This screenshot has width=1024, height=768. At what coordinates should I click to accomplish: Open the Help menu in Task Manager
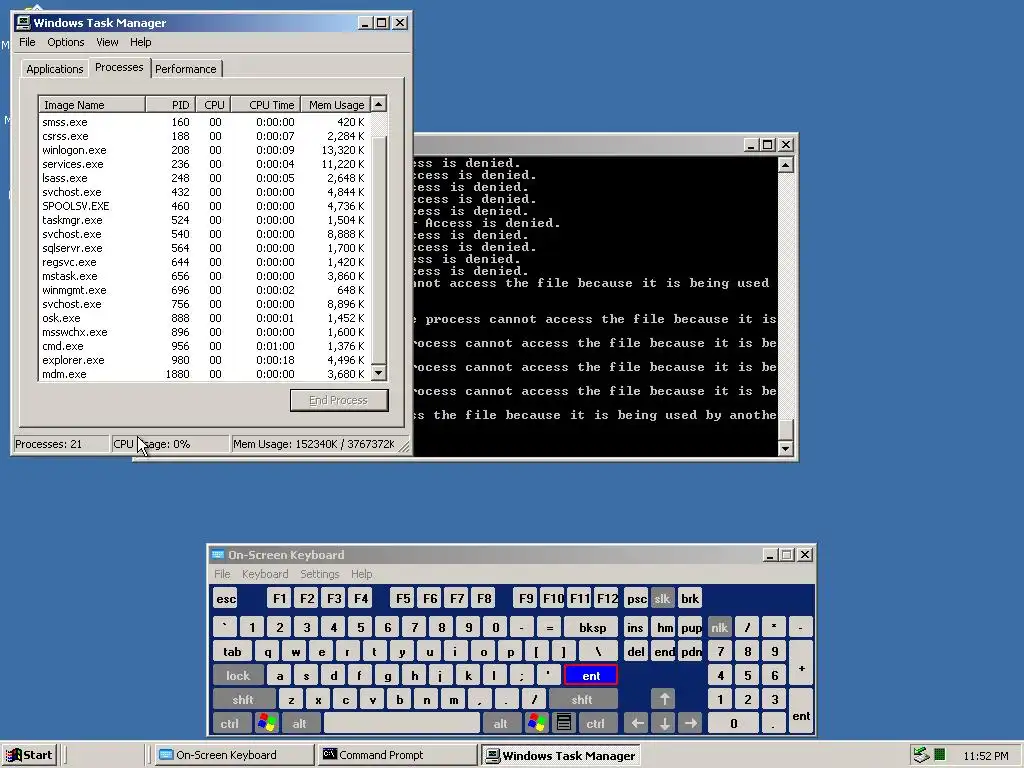point(140,42)
